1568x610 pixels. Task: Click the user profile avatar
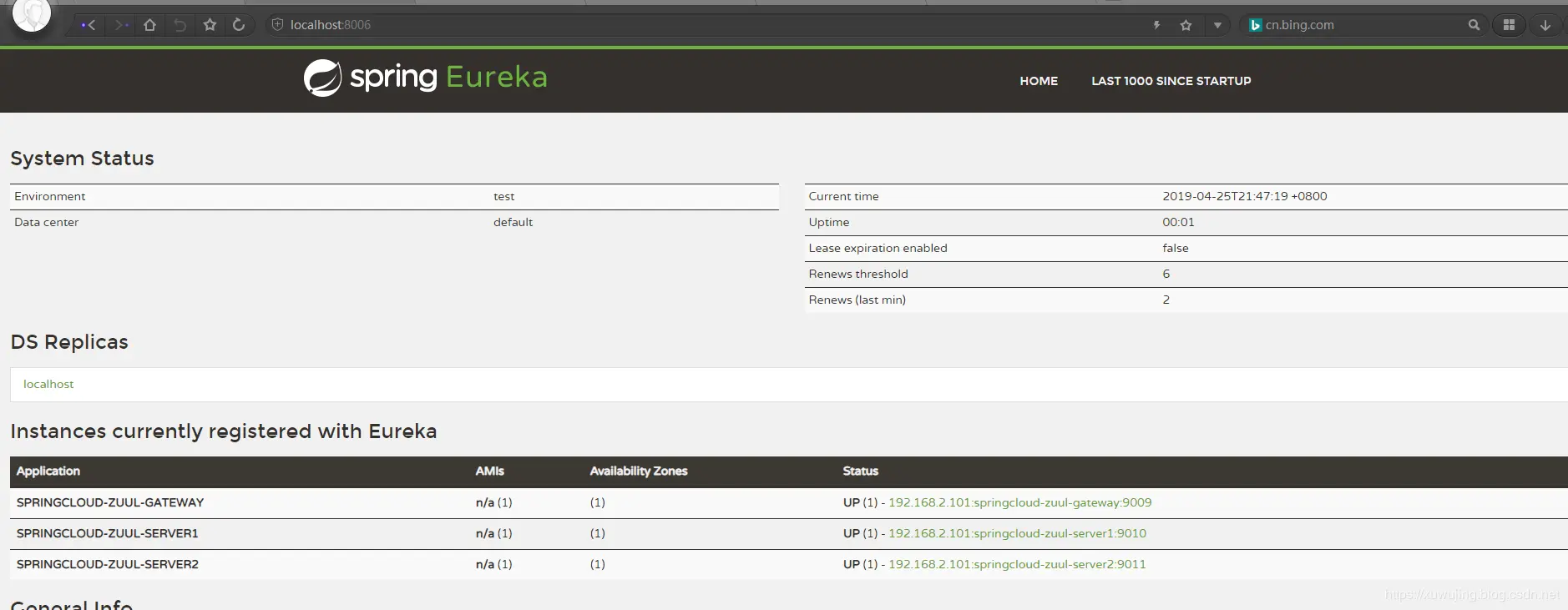tap(33, 13)
